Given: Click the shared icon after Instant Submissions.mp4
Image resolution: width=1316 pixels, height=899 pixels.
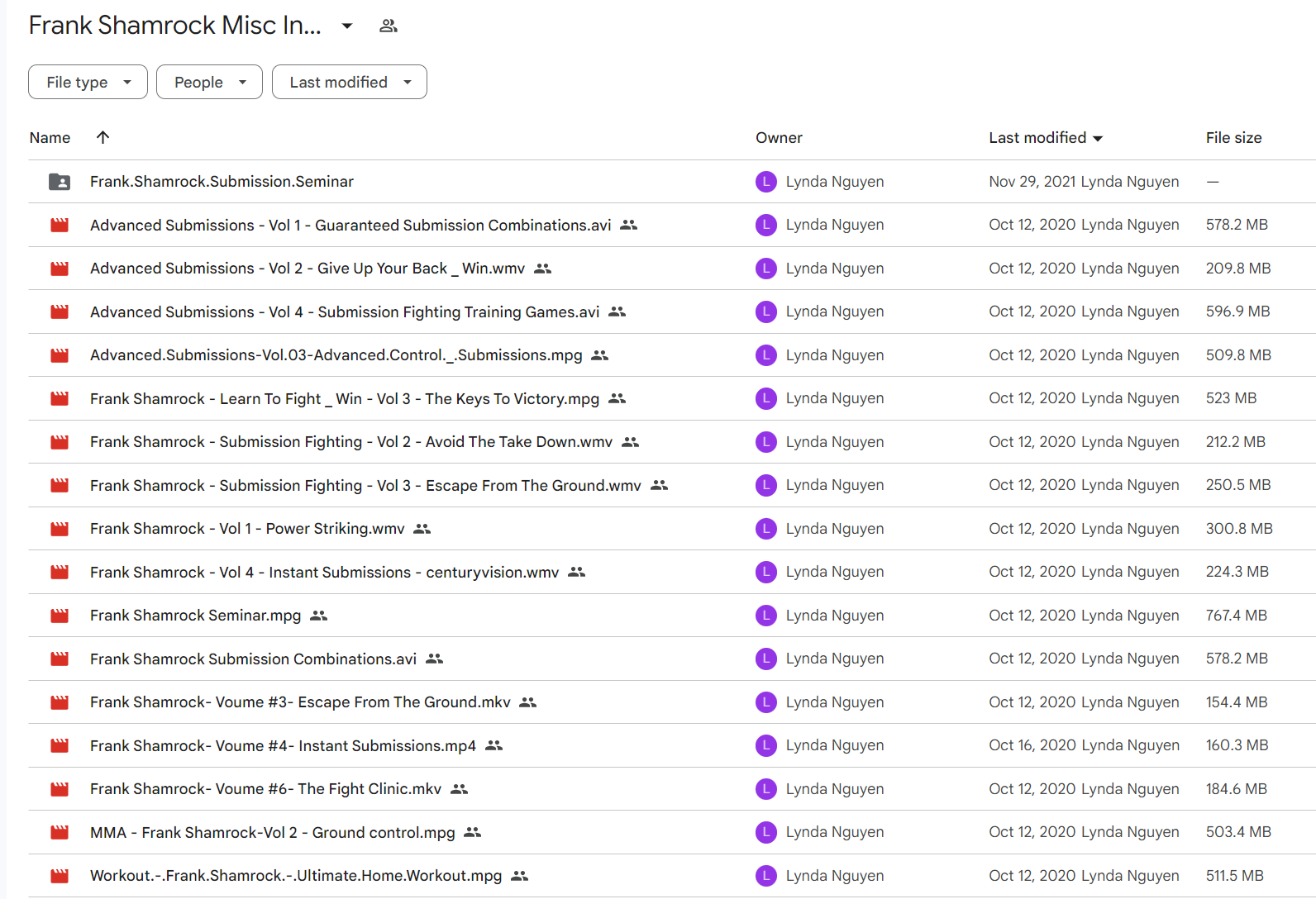Looking at the screenshot, I should tap(494, 745).
